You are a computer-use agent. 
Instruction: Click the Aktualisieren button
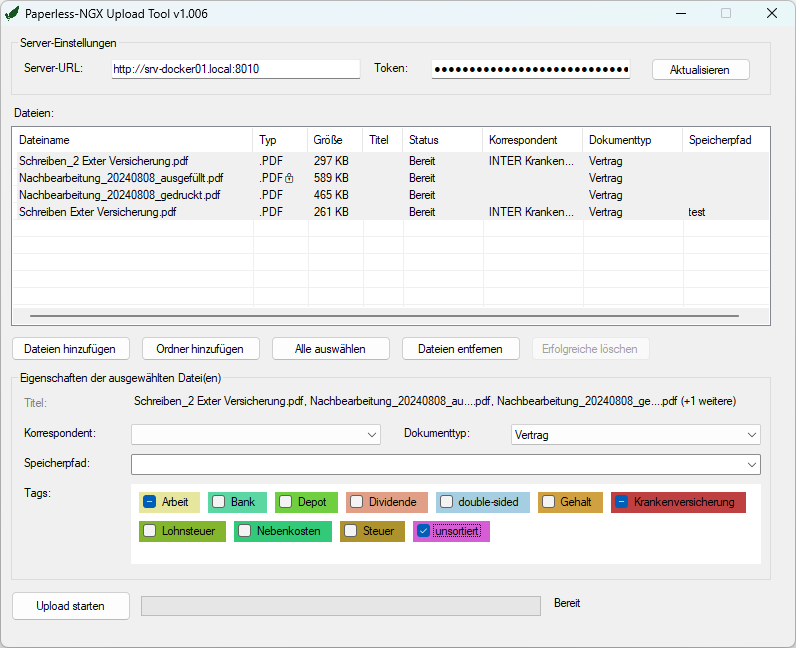[701, 70]
